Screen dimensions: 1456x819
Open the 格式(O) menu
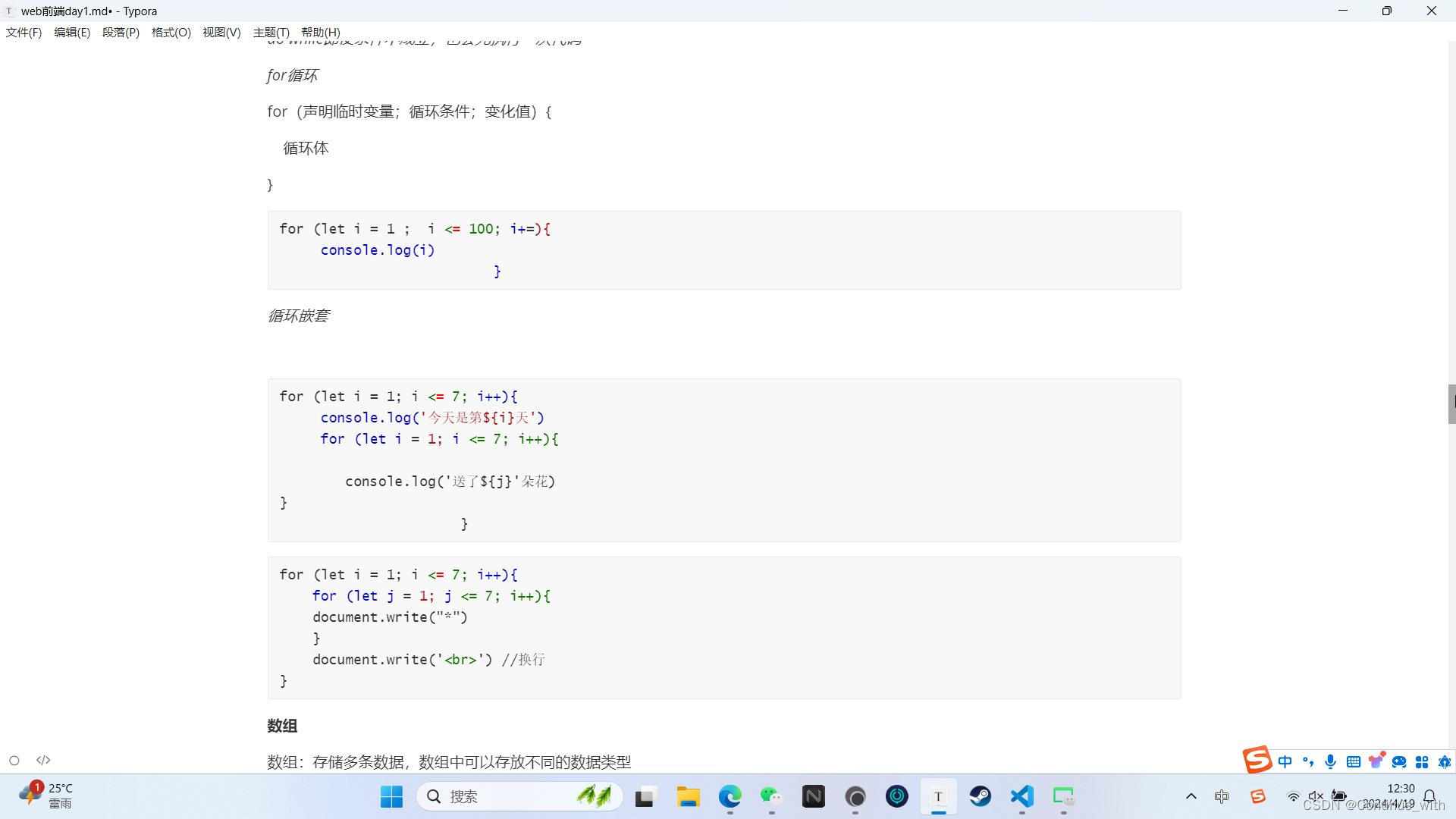coord(171,33)
